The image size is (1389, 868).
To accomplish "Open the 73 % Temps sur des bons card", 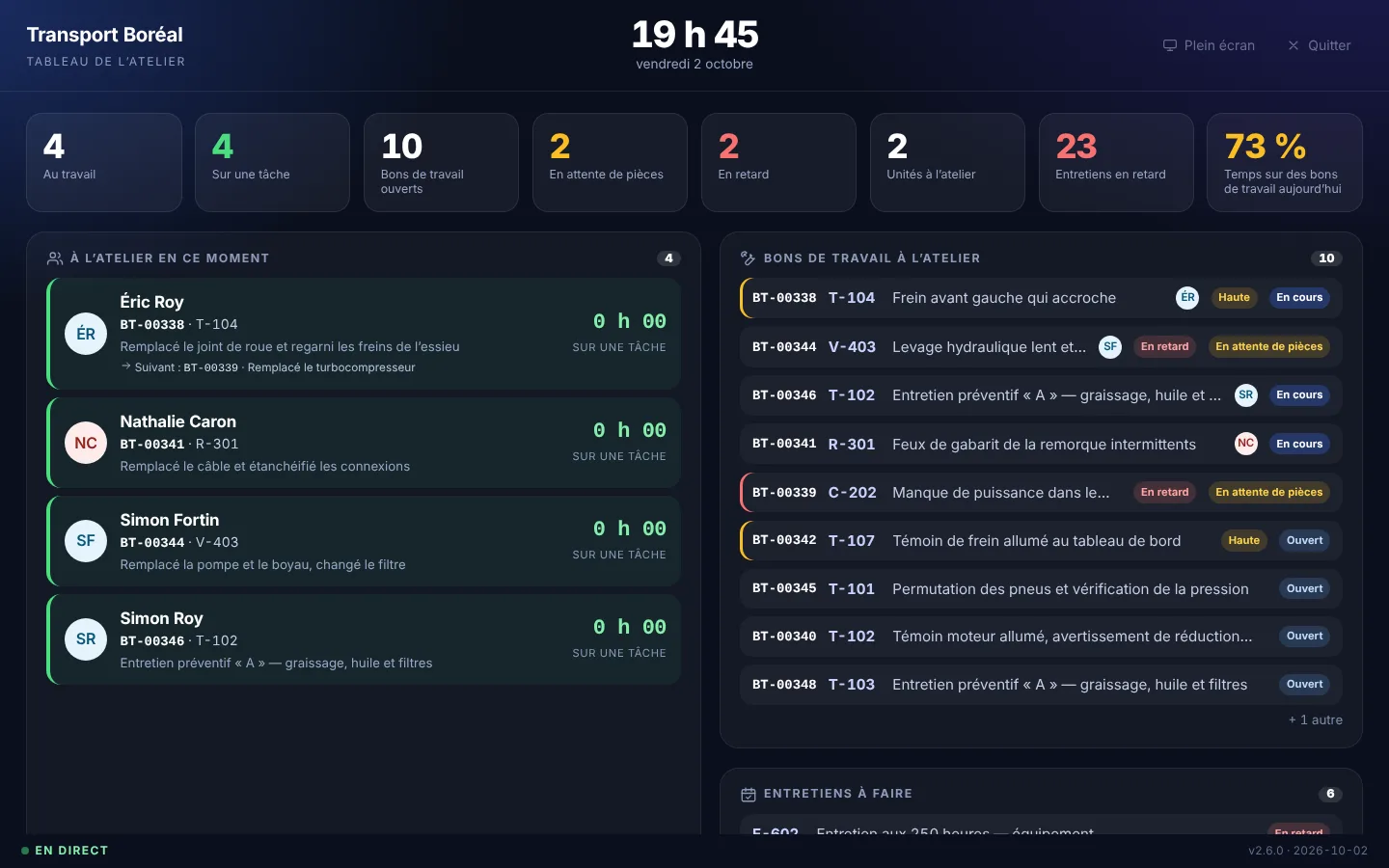I will click(1285, 162).
